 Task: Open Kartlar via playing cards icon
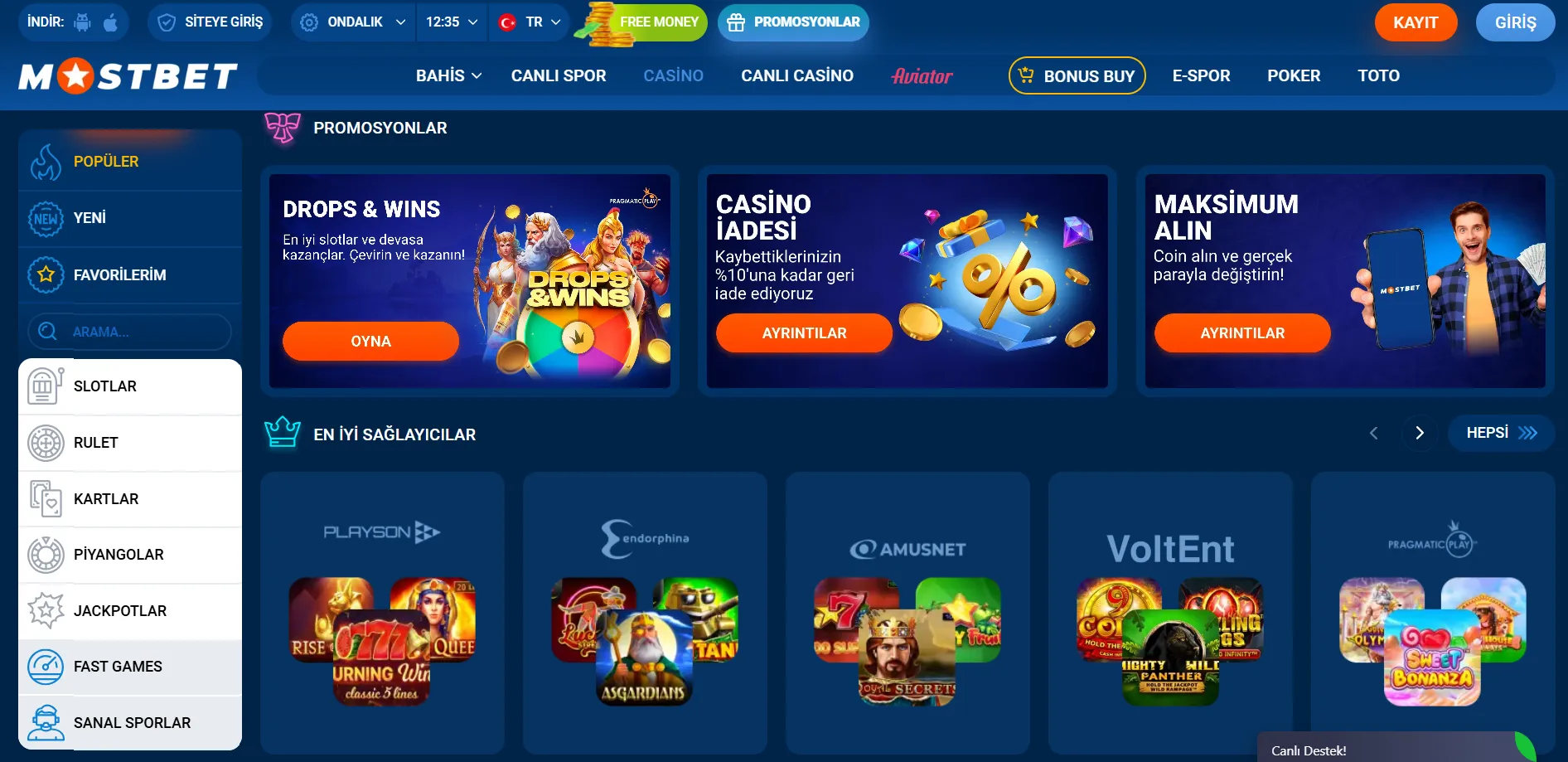pos(46,499)
